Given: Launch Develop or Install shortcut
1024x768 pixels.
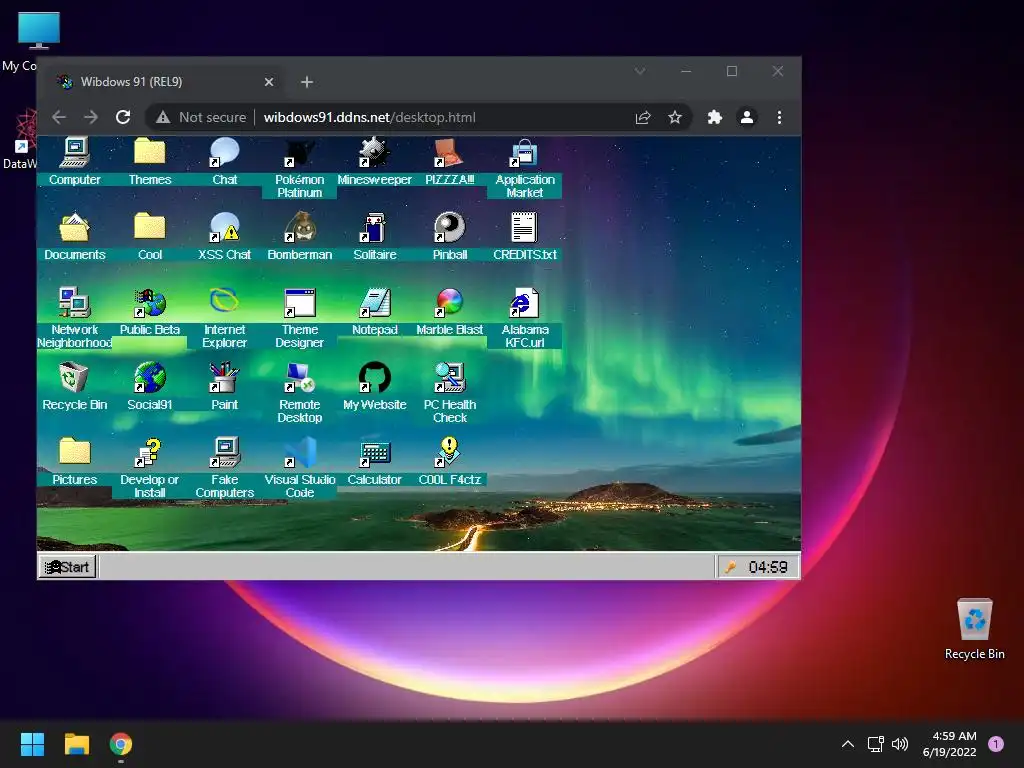Looking at the screenshot, I should tap(150, 468).
